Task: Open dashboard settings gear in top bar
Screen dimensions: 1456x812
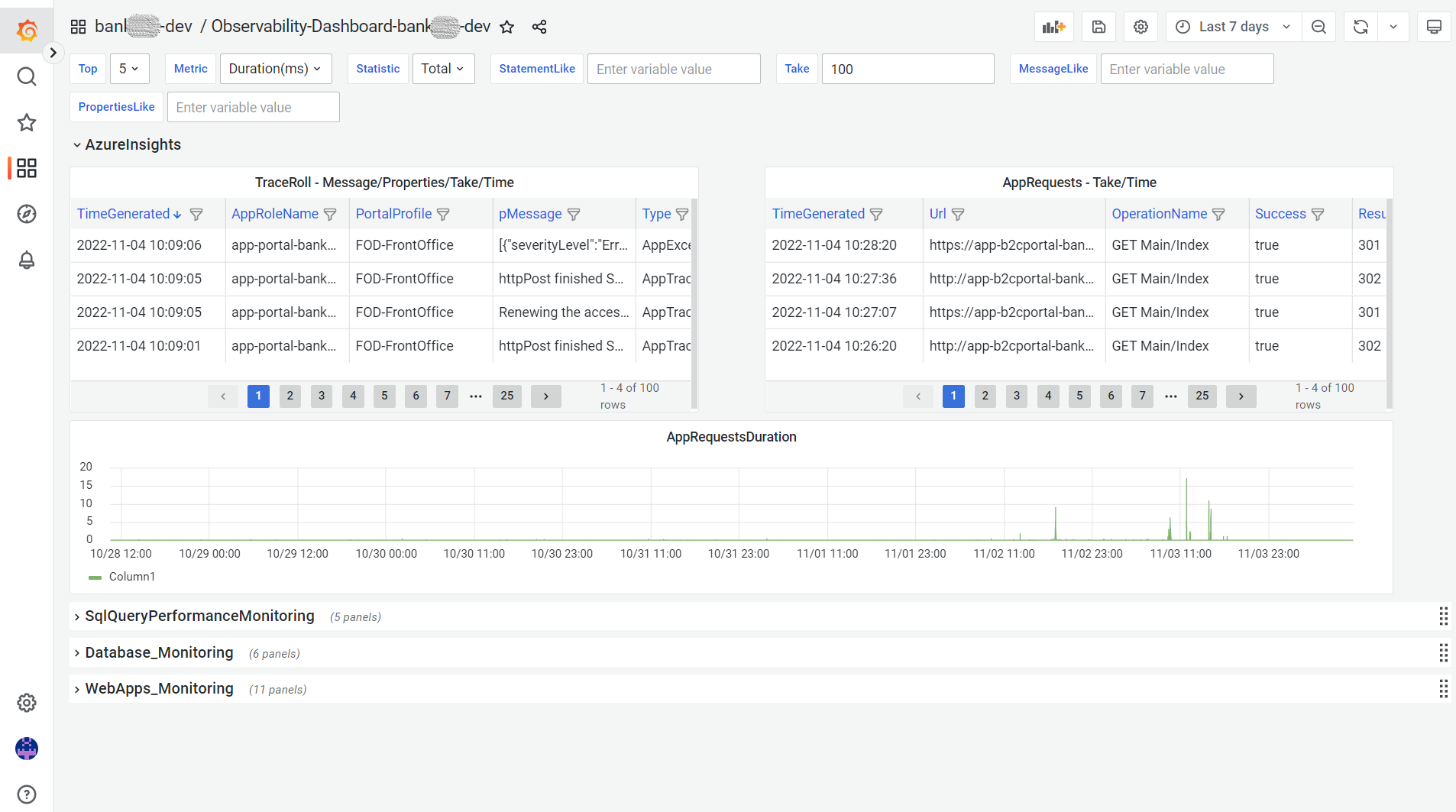Action: pos(1141,27)
